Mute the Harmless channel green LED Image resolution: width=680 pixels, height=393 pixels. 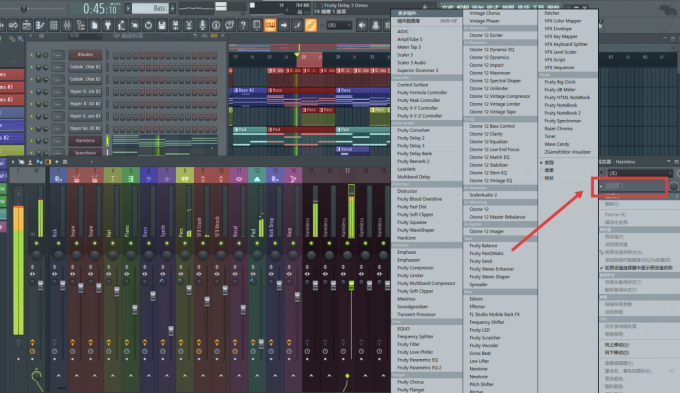click(31, 141)
